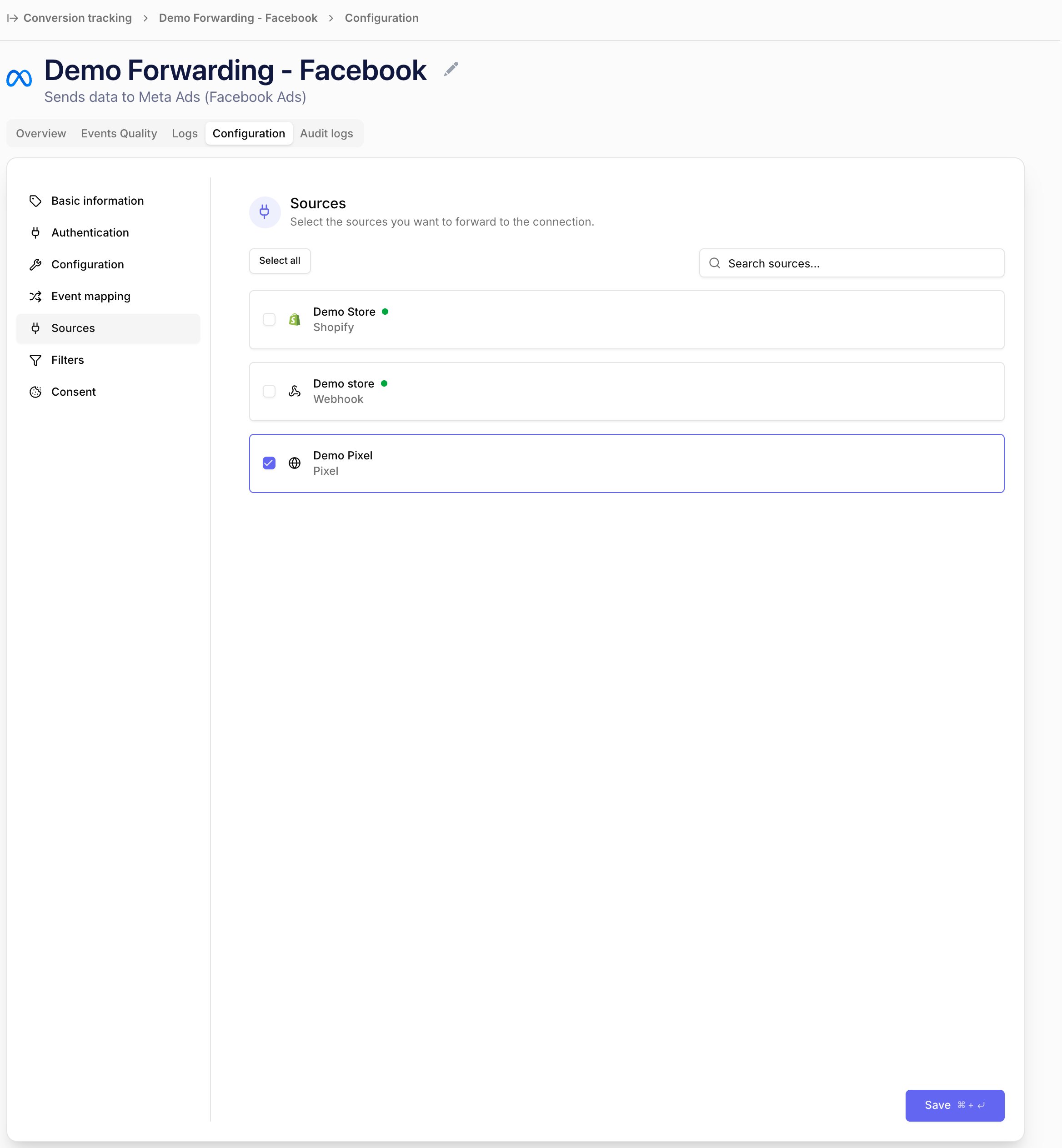Click the Save button
Screen dimensions: 1062x1148
(955, 1105)
